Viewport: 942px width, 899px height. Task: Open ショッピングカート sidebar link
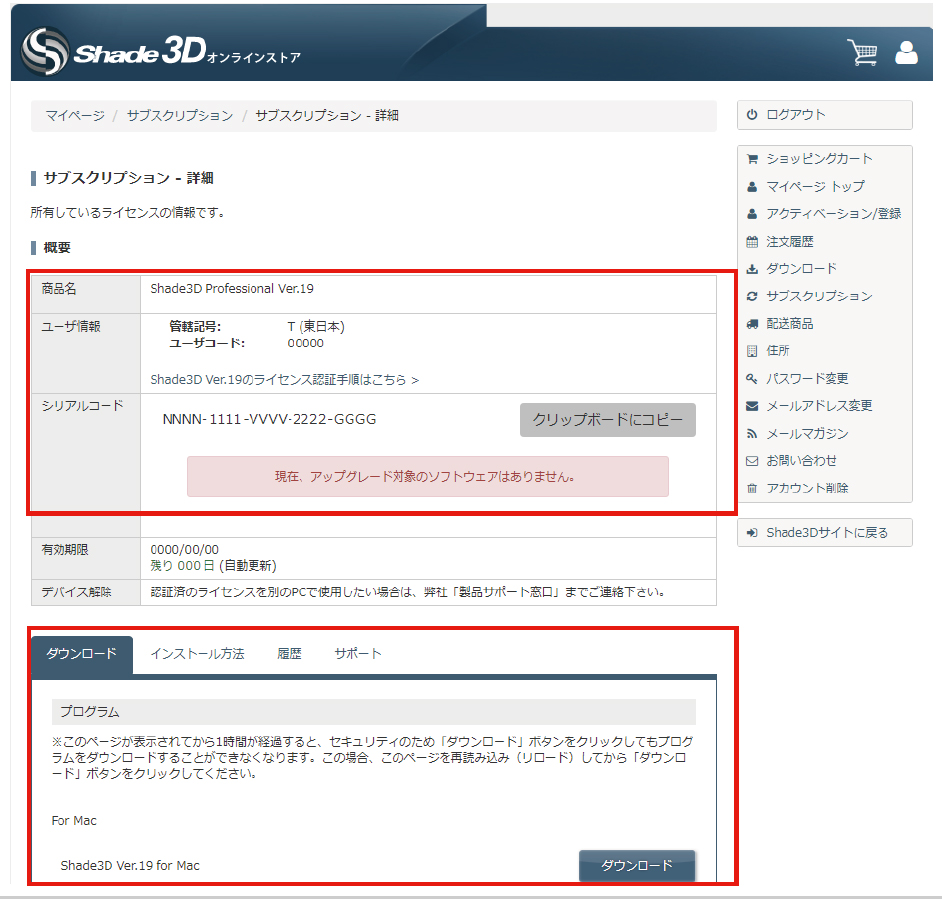[819, 159]
